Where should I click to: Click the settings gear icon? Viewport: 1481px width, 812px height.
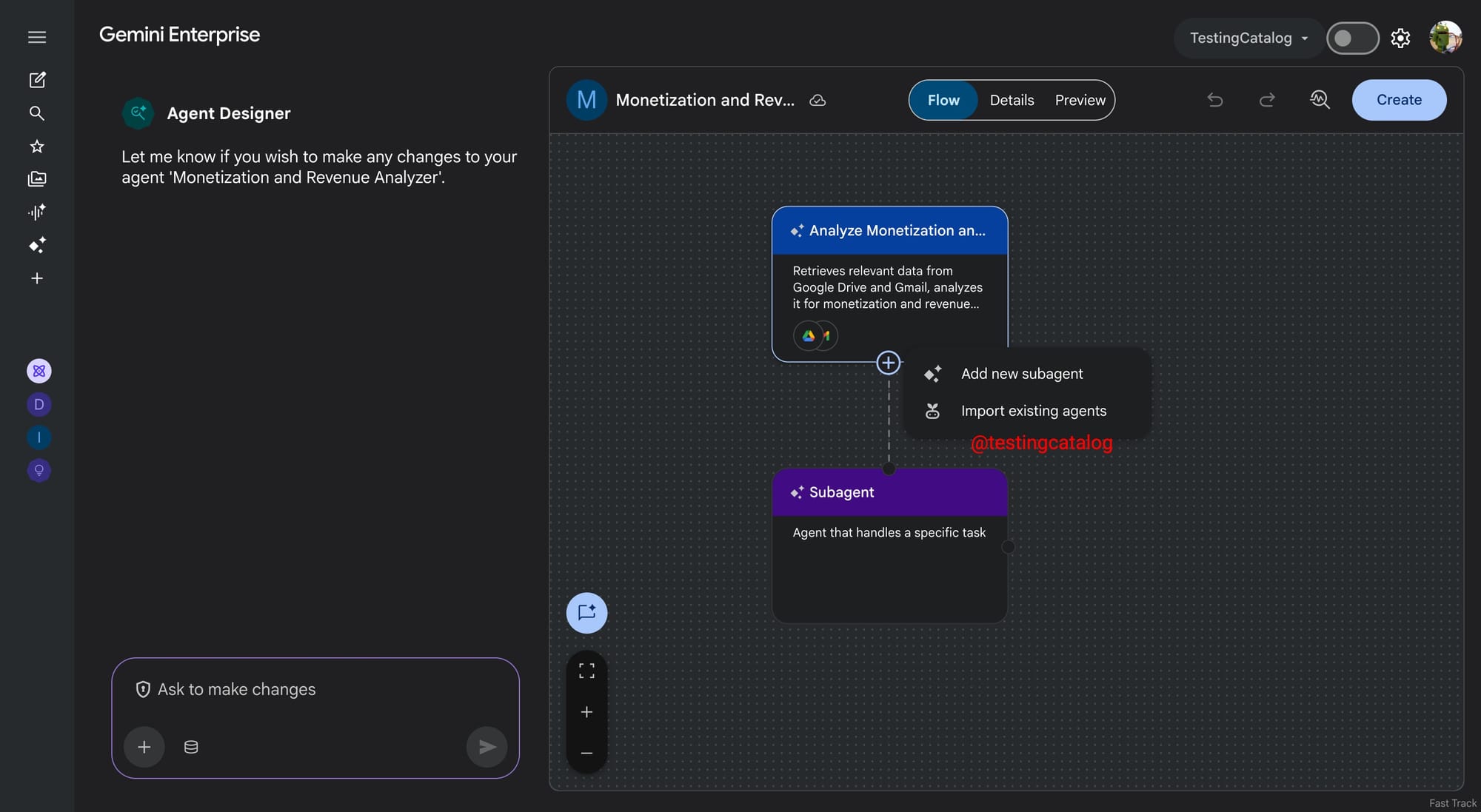click(x=1400, y=38)
